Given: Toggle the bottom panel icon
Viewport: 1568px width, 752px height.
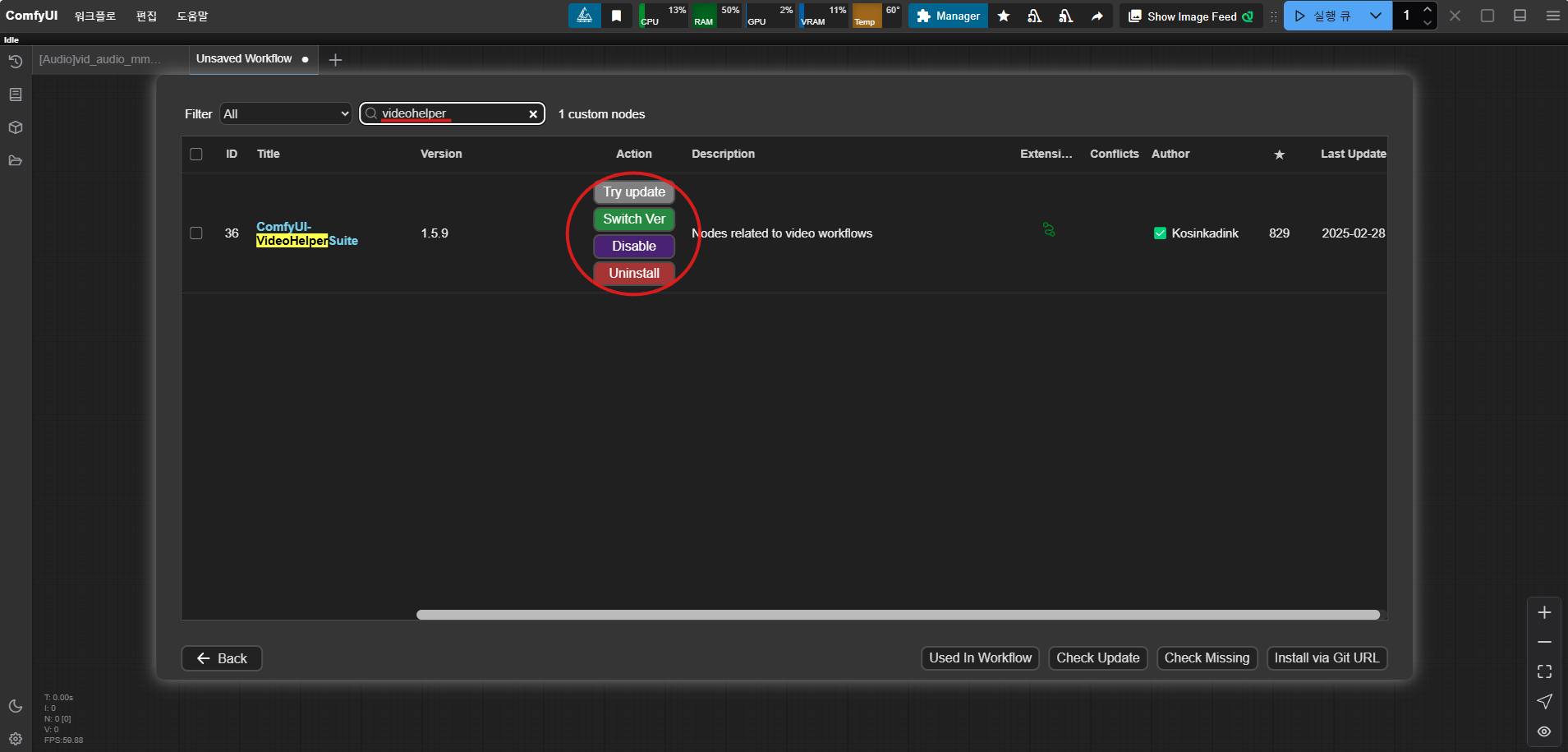Looking at the screenshot, I should point(1520,16).
